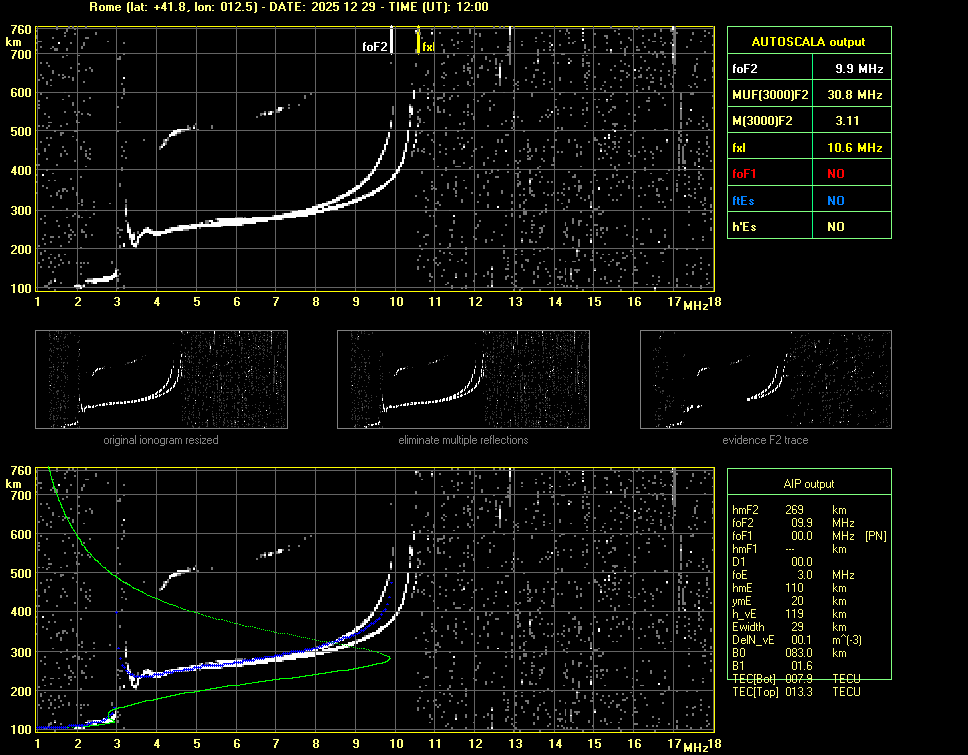Click the TEC[Top] 013.3 TECU entry
Viewport: 968px width, 755px height.
(796, 692)
